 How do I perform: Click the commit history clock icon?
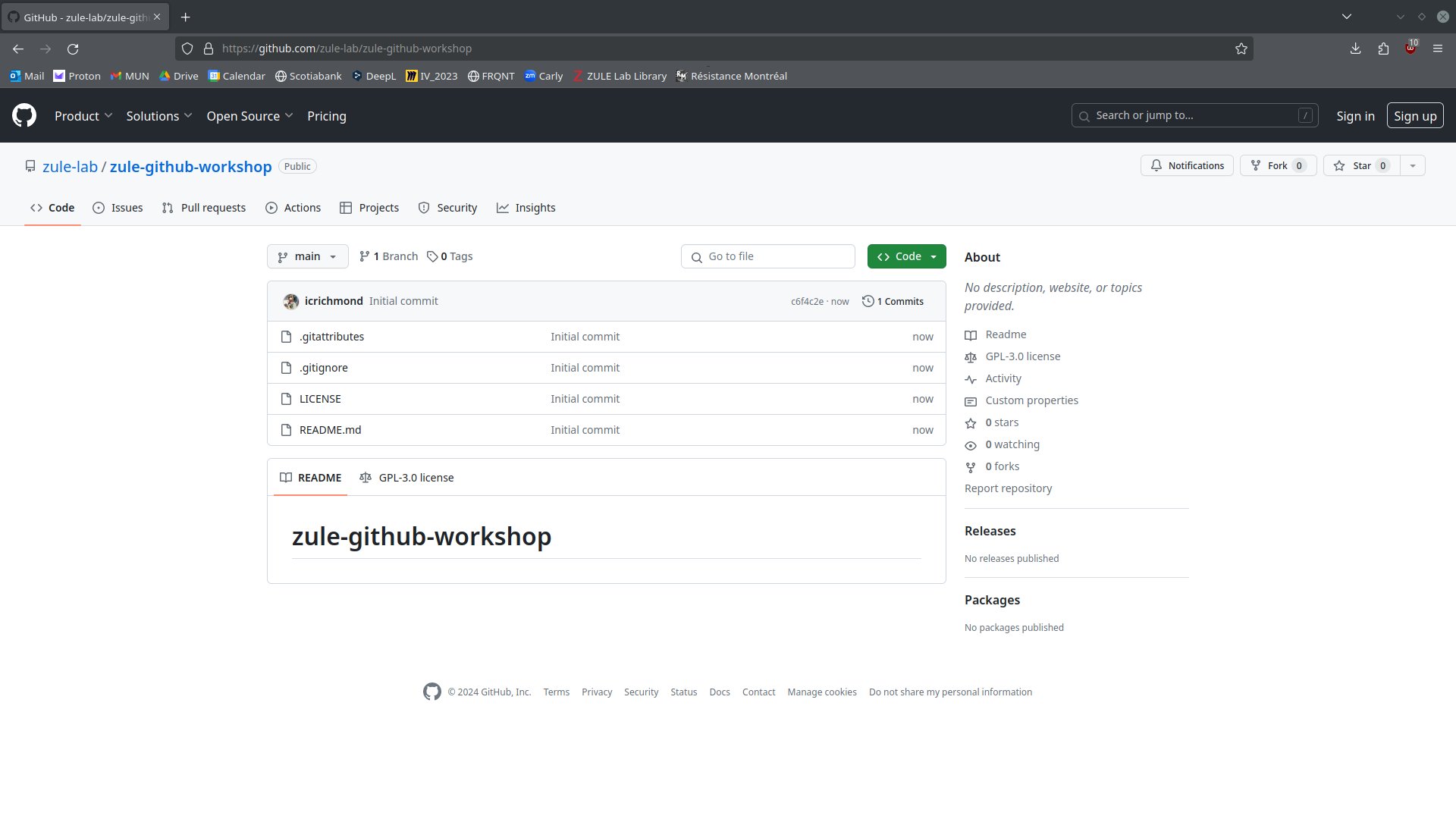(x=868, y=301)
